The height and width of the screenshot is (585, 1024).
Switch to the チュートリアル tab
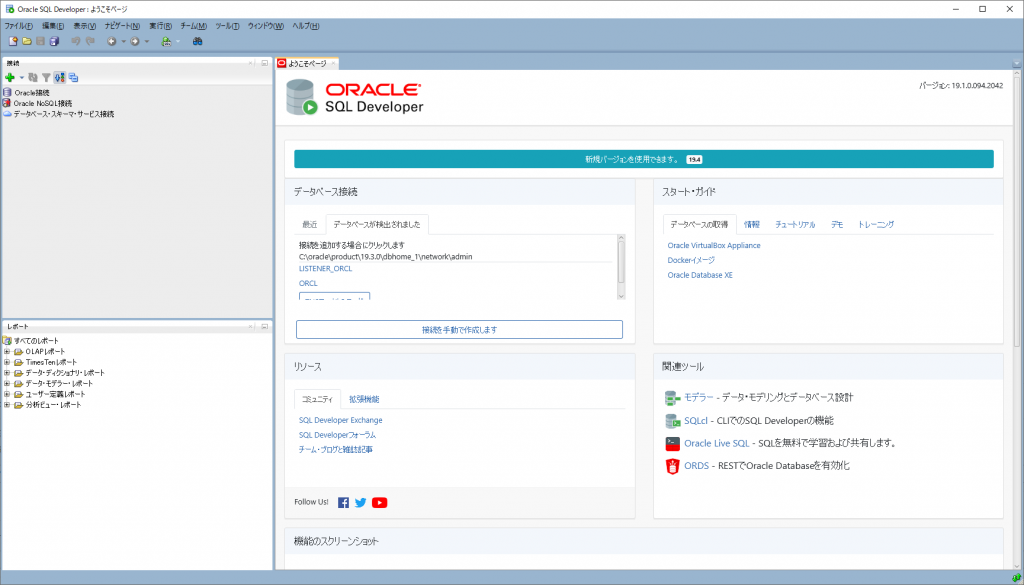point(794,225)
